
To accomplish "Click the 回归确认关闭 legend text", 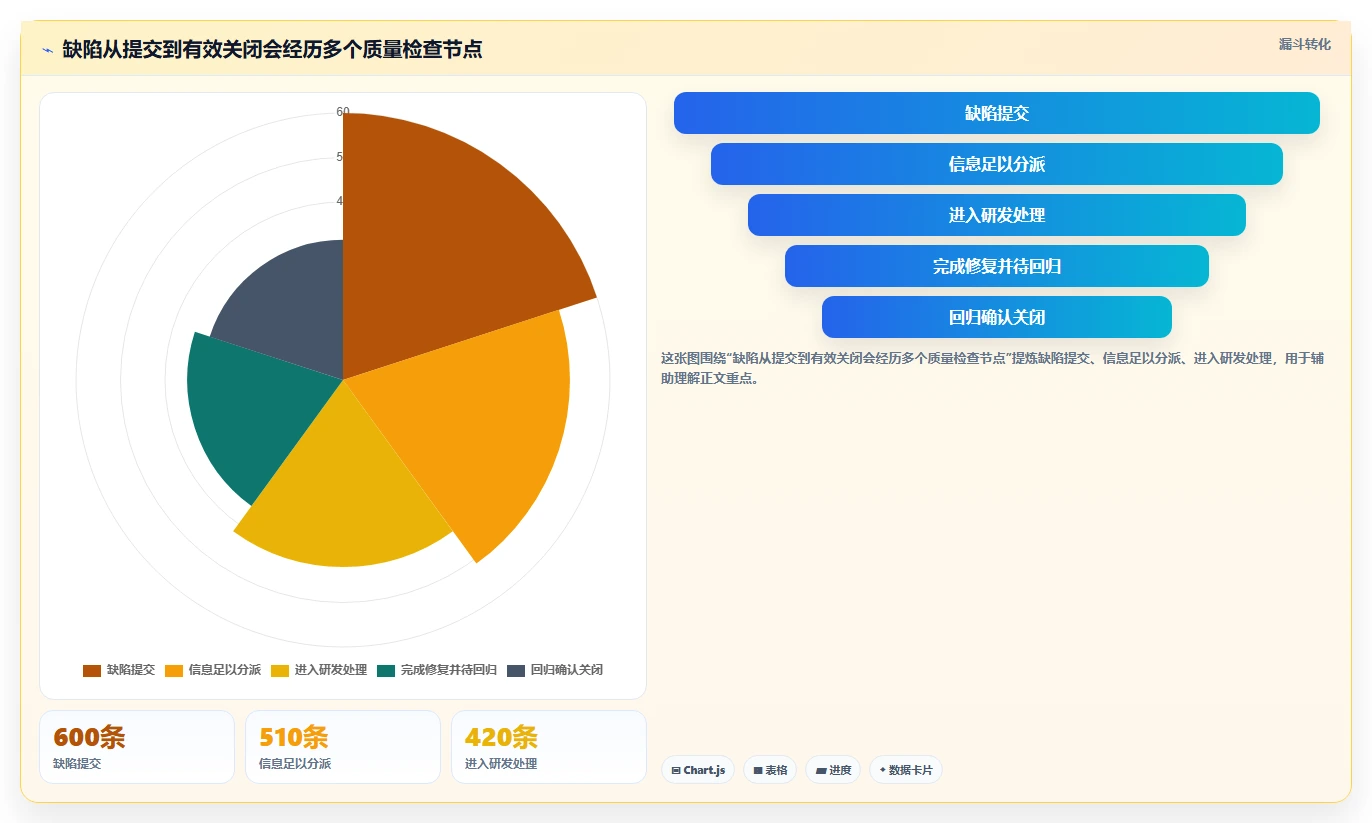I will tap(567, 670).
